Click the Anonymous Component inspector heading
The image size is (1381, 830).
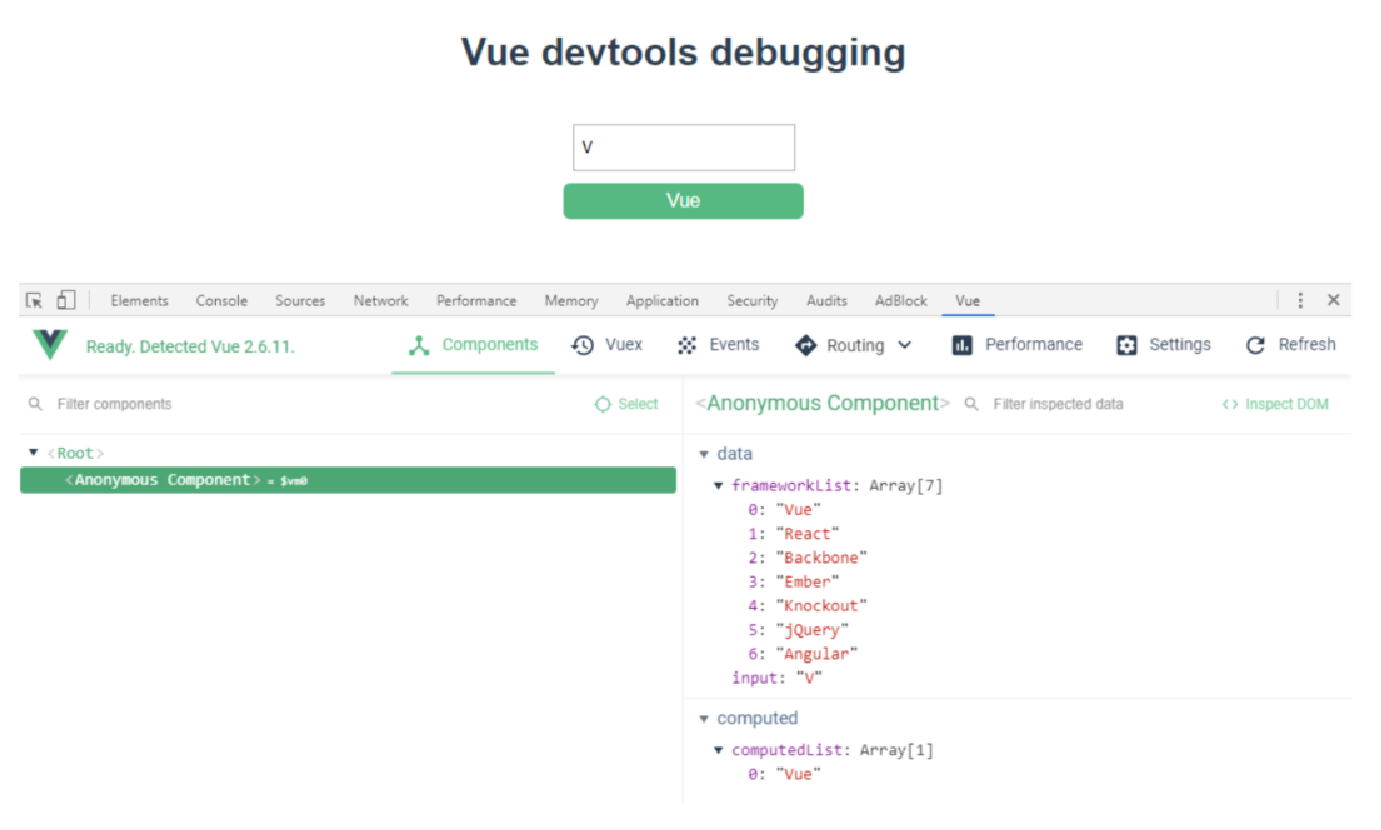point(823,403)
